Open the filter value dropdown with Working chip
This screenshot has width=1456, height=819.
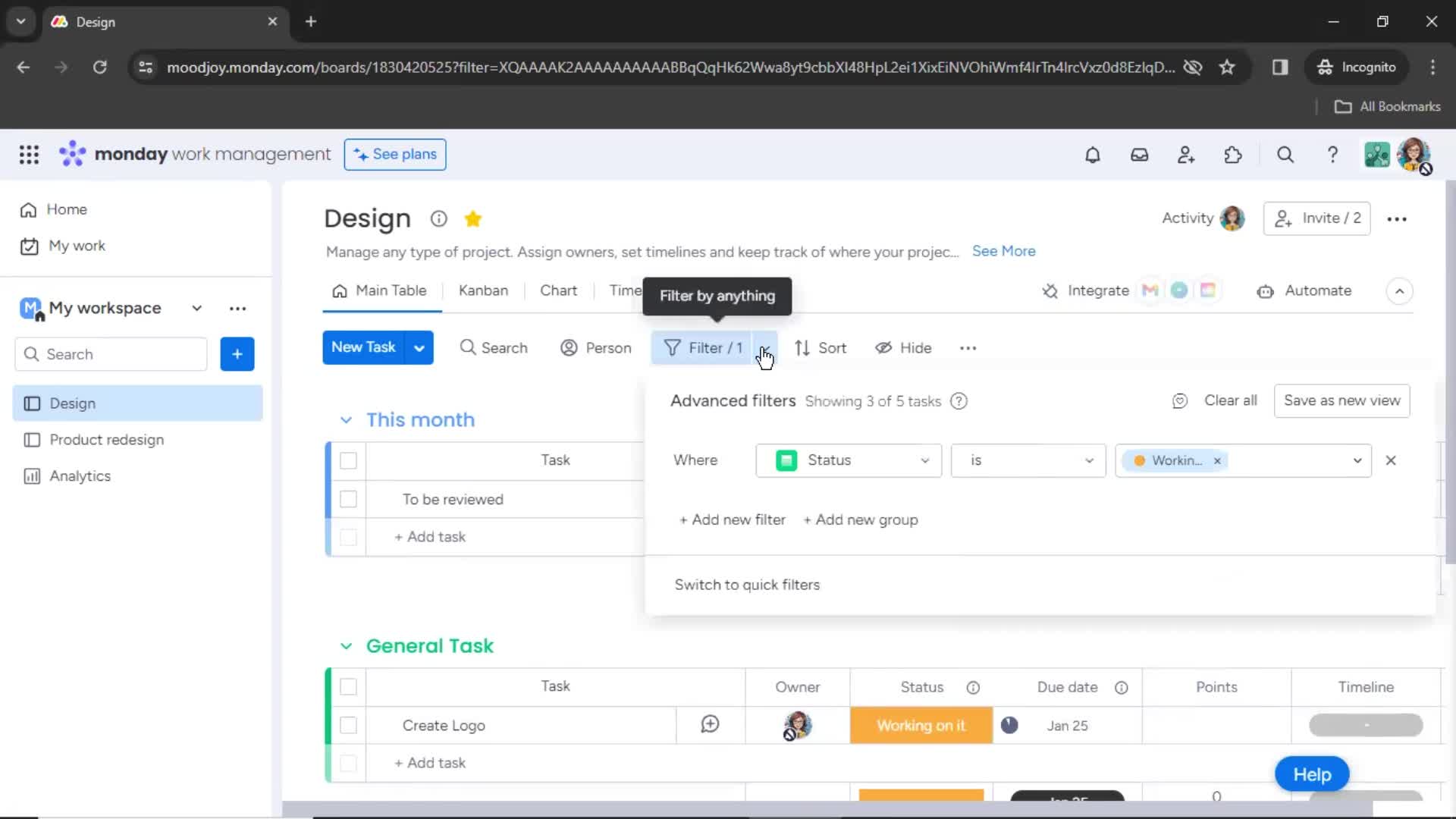[x=1357, y=460]
